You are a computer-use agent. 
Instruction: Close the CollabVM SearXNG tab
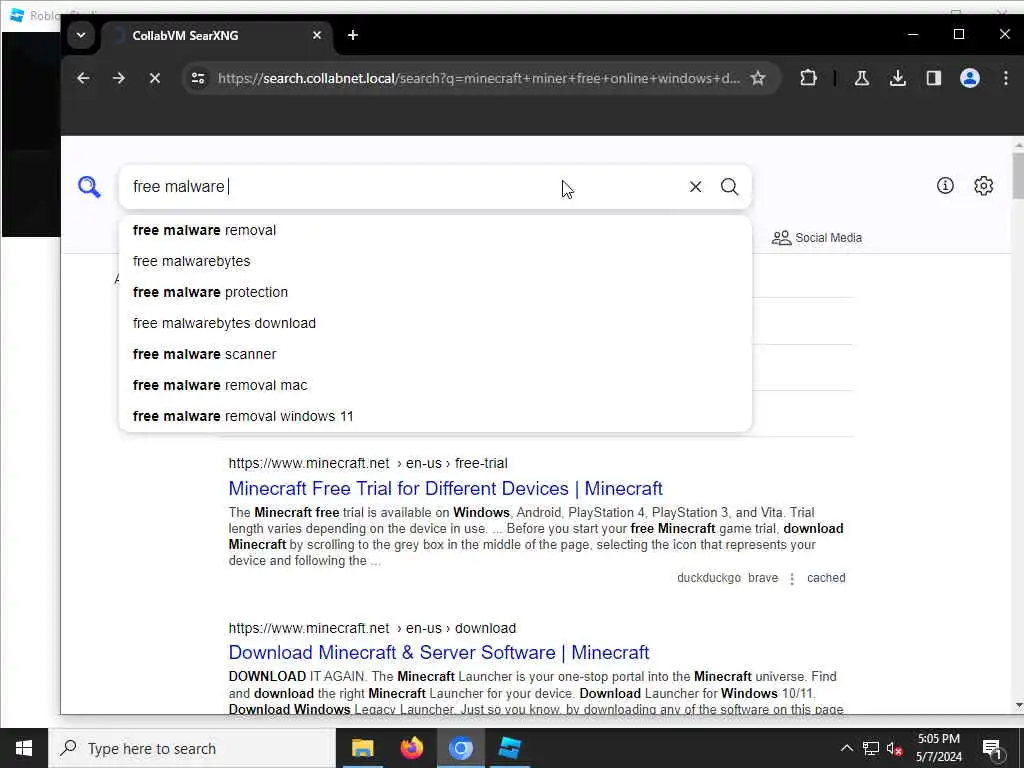(317, 35)
